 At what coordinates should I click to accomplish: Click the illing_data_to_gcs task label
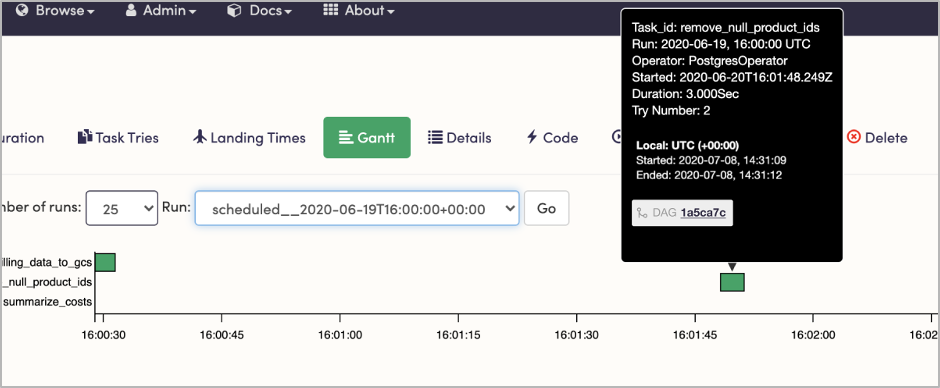(46, 262)
